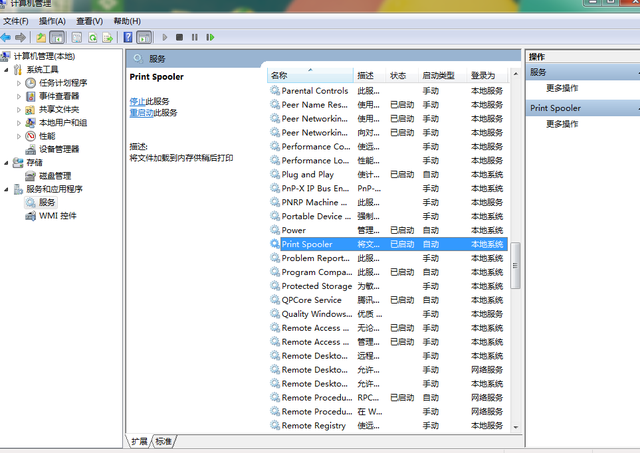Sort by the 状态 column header

[402, 75]
